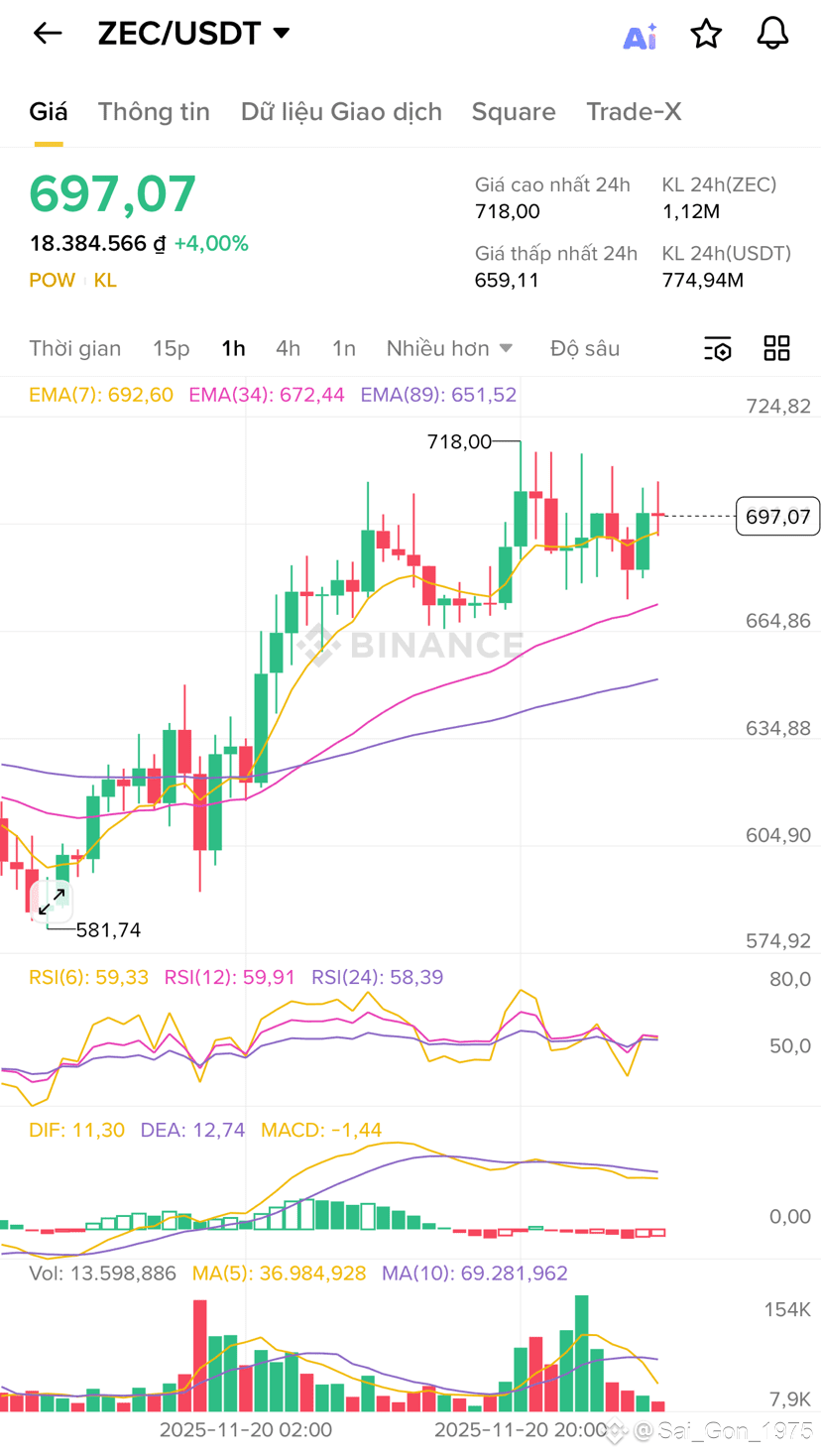Tap the RSI(24): 58,39 label
Image resolution: width=821 pixels, height=1456 pixels.
pos(378,977)
